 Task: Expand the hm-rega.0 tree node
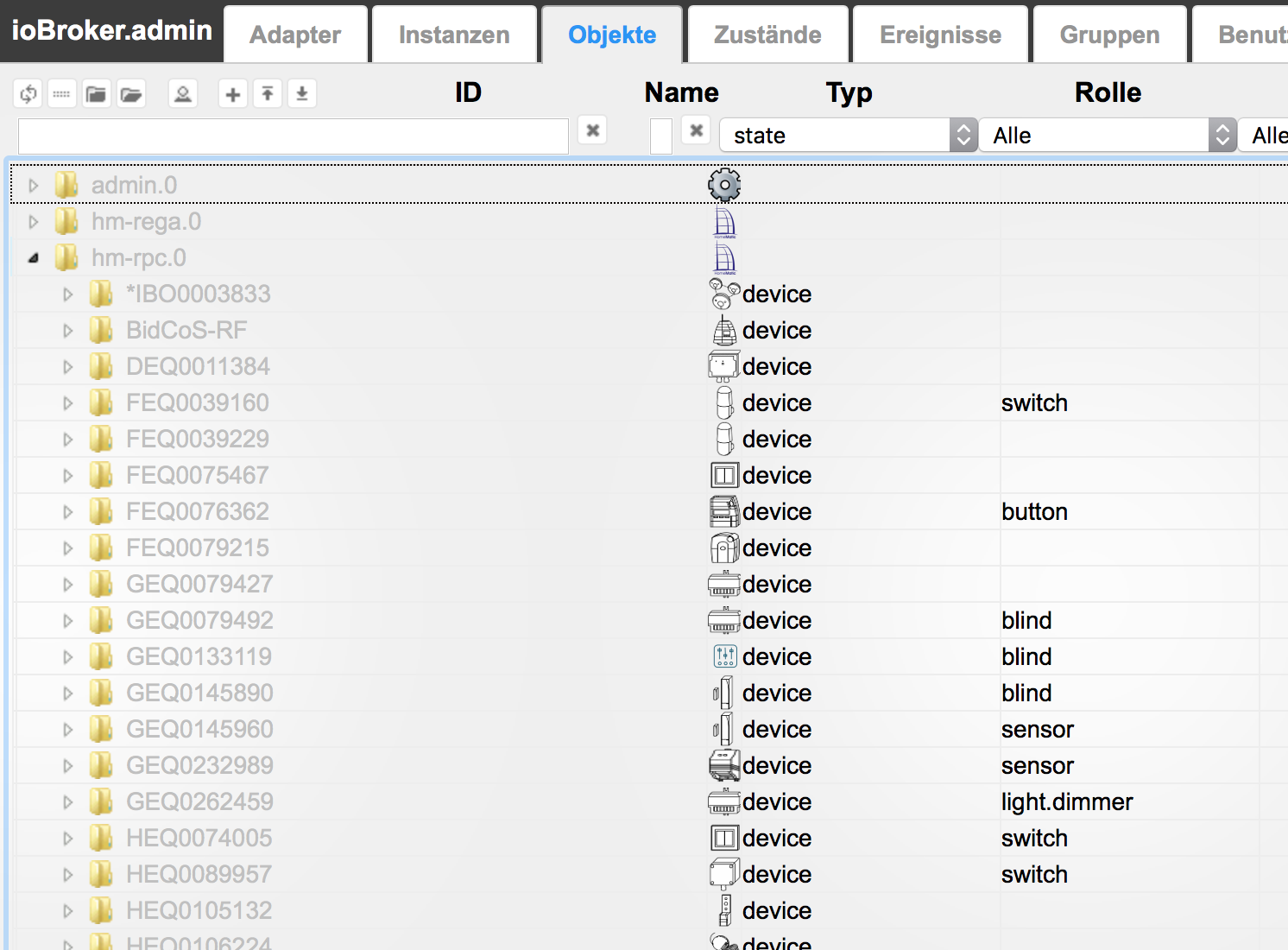[x=34, y=222]
